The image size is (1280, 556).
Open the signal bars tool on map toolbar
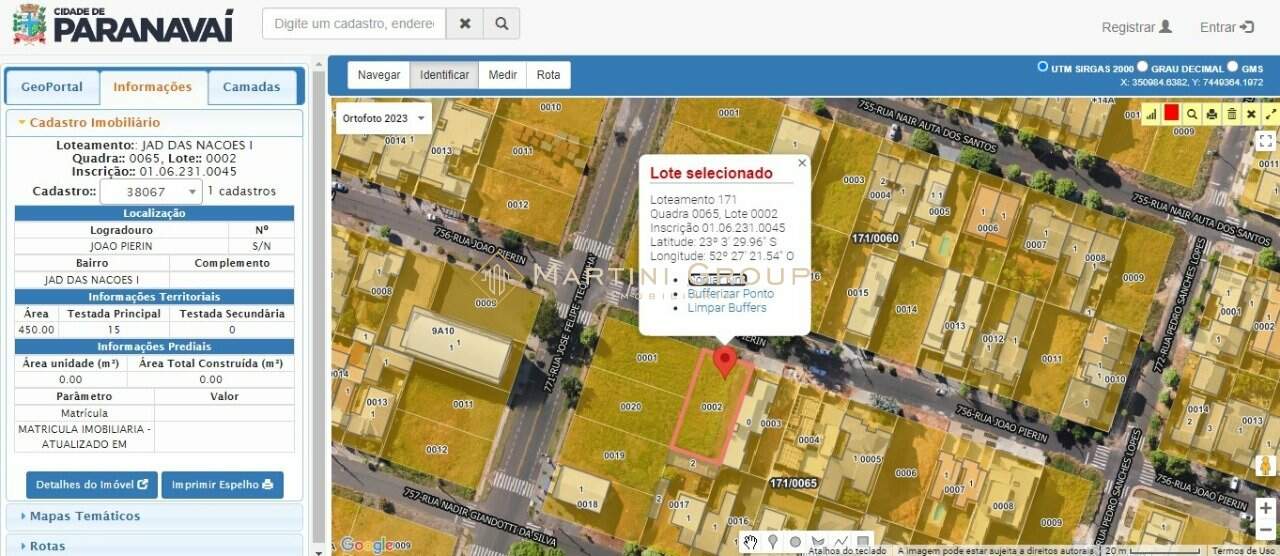1151,114
